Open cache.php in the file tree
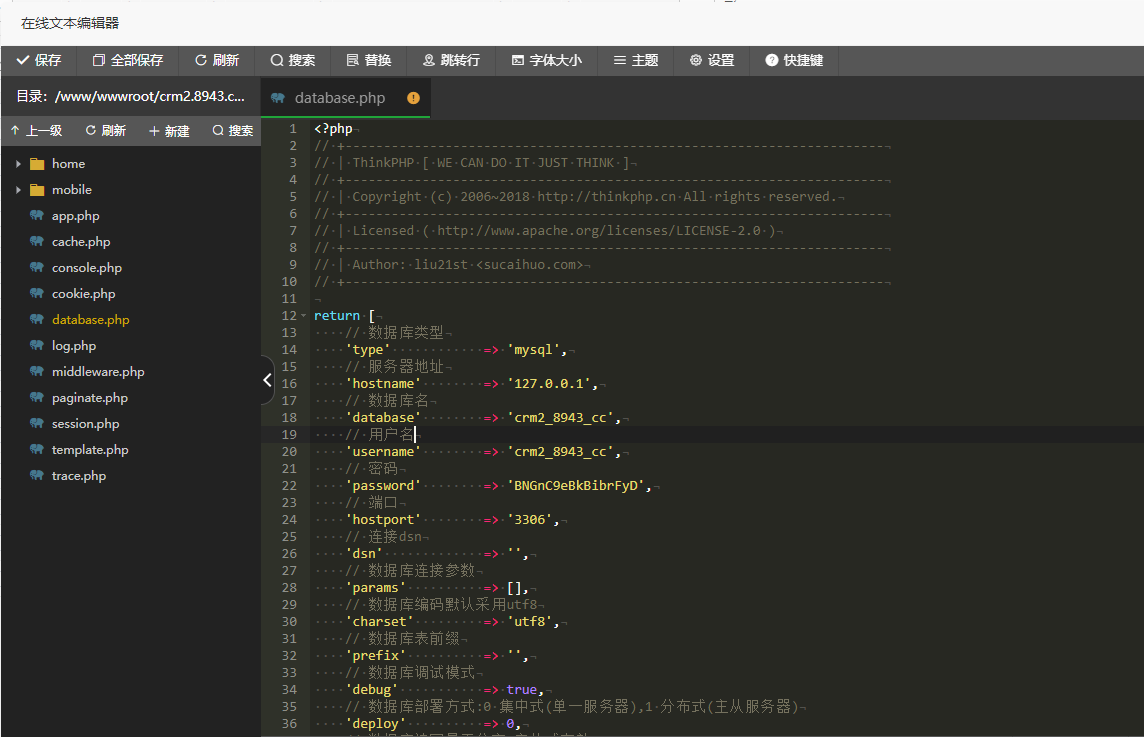The width and height of the screenshot is (1144, 737). point(81,242)
